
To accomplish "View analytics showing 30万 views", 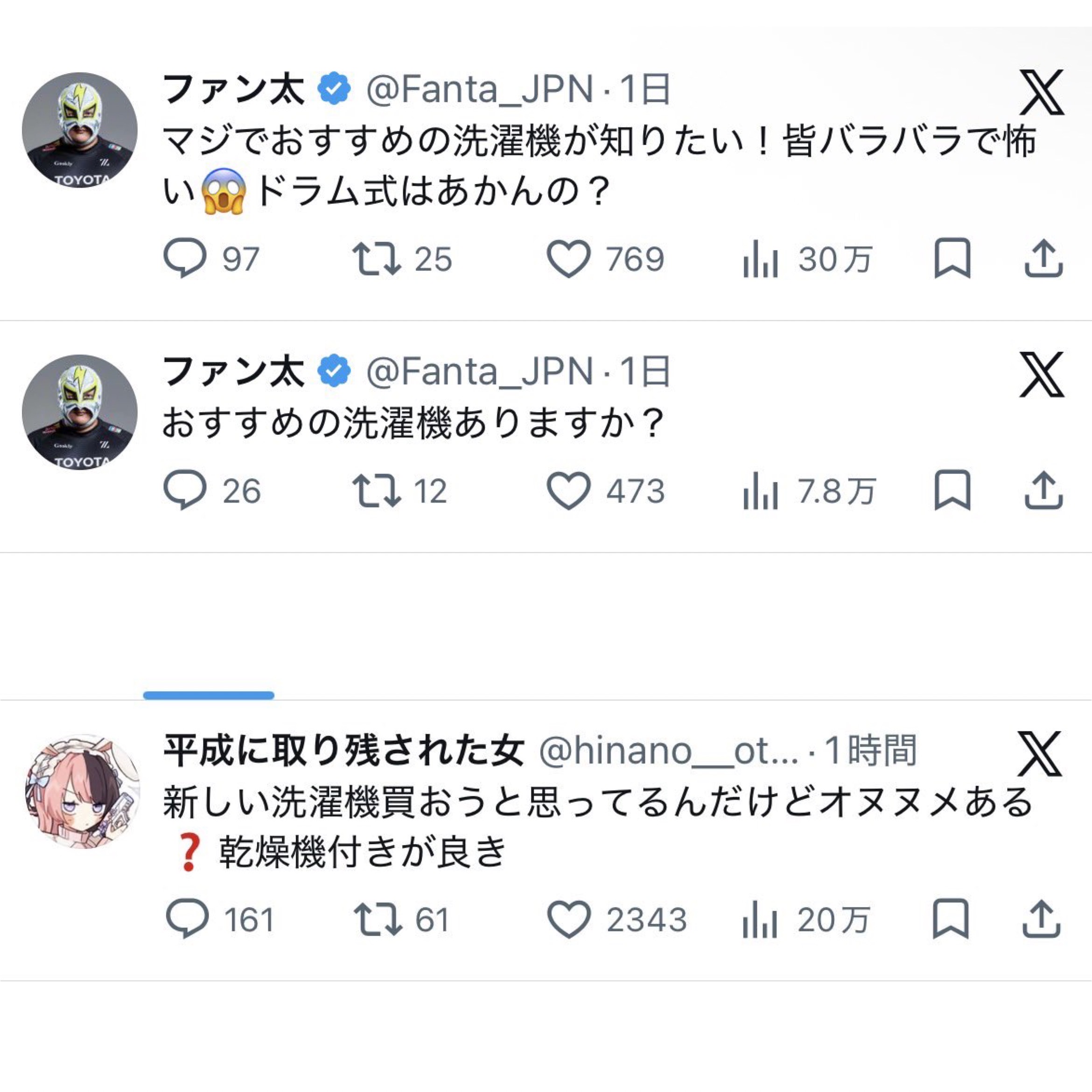I will tap(761, 260).
